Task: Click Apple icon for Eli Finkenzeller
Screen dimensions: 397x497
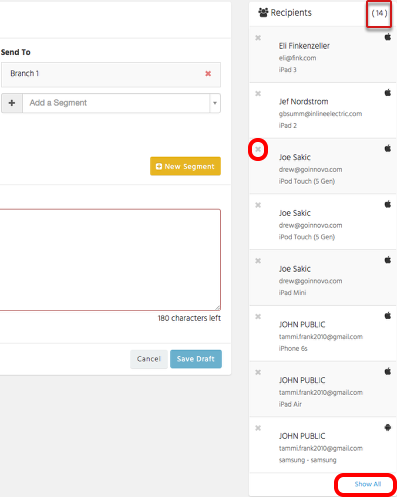Action: click(x=388, y=37)
